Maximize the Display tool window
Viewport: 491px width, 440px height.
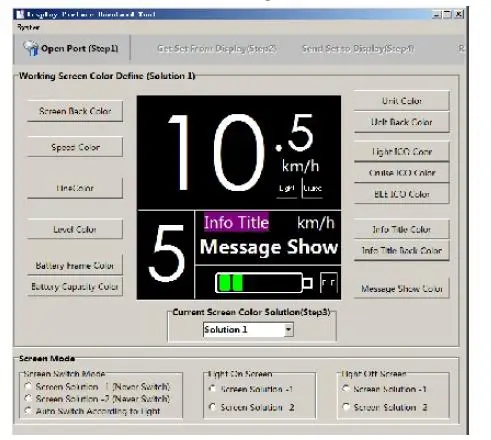[447, 14]
